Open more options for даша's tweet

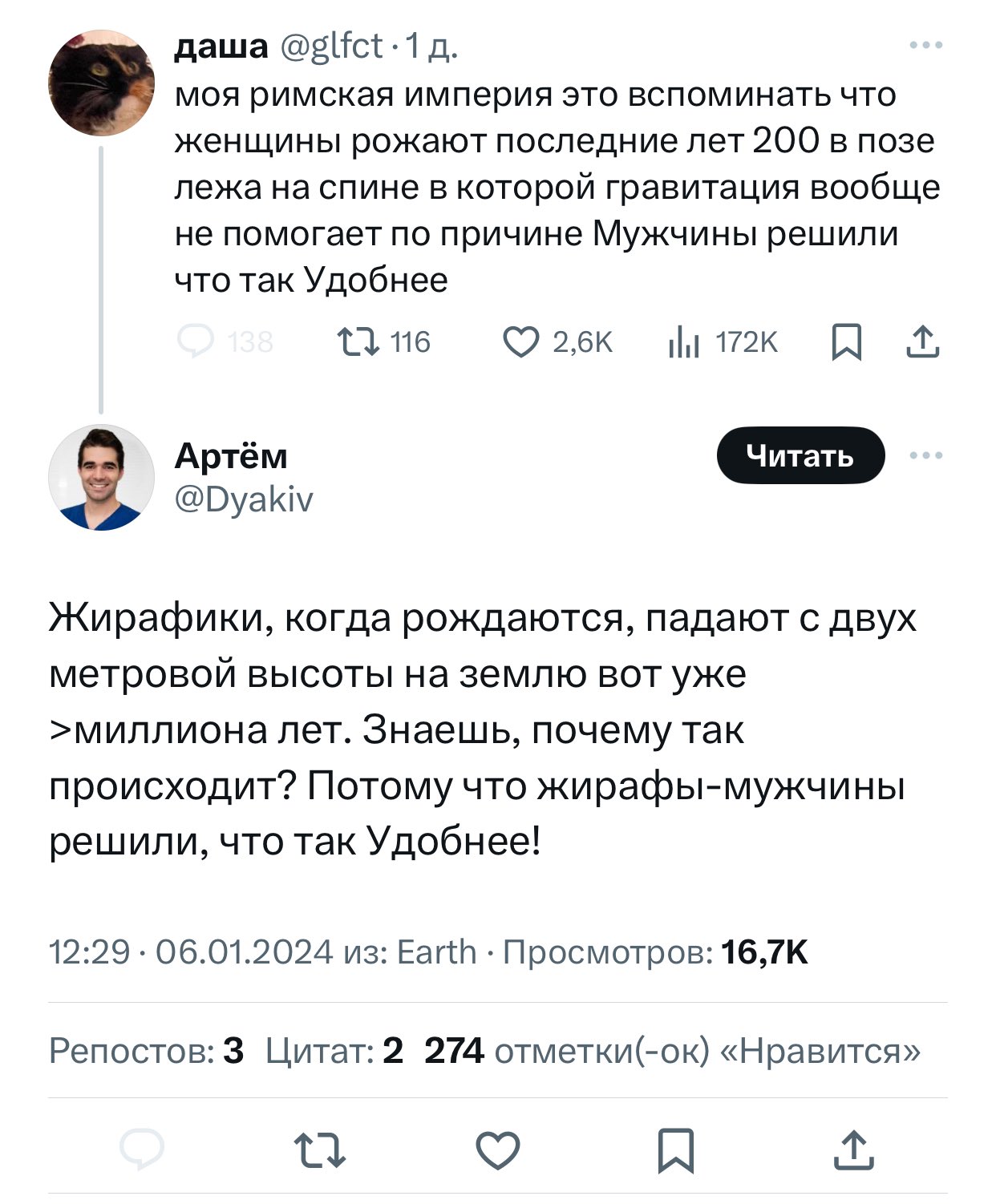pos(926,46)
